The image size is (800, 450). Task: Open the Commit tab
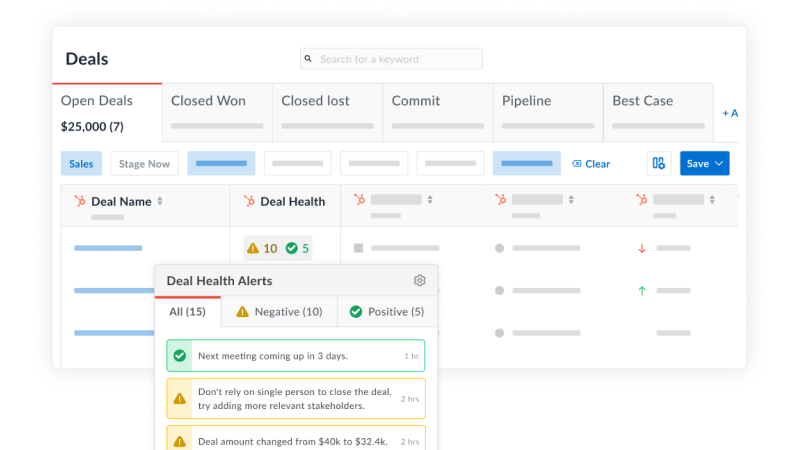click(438, 113)
